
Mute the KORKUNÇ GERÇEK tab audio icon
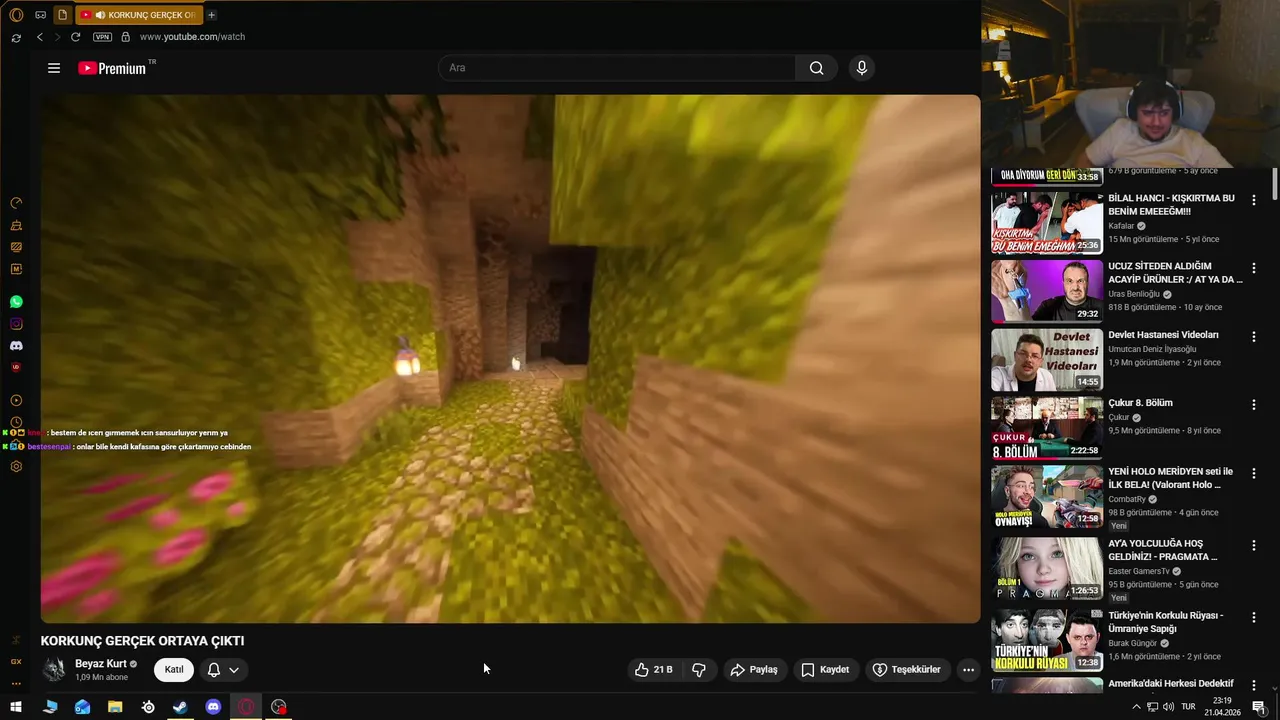100,15
